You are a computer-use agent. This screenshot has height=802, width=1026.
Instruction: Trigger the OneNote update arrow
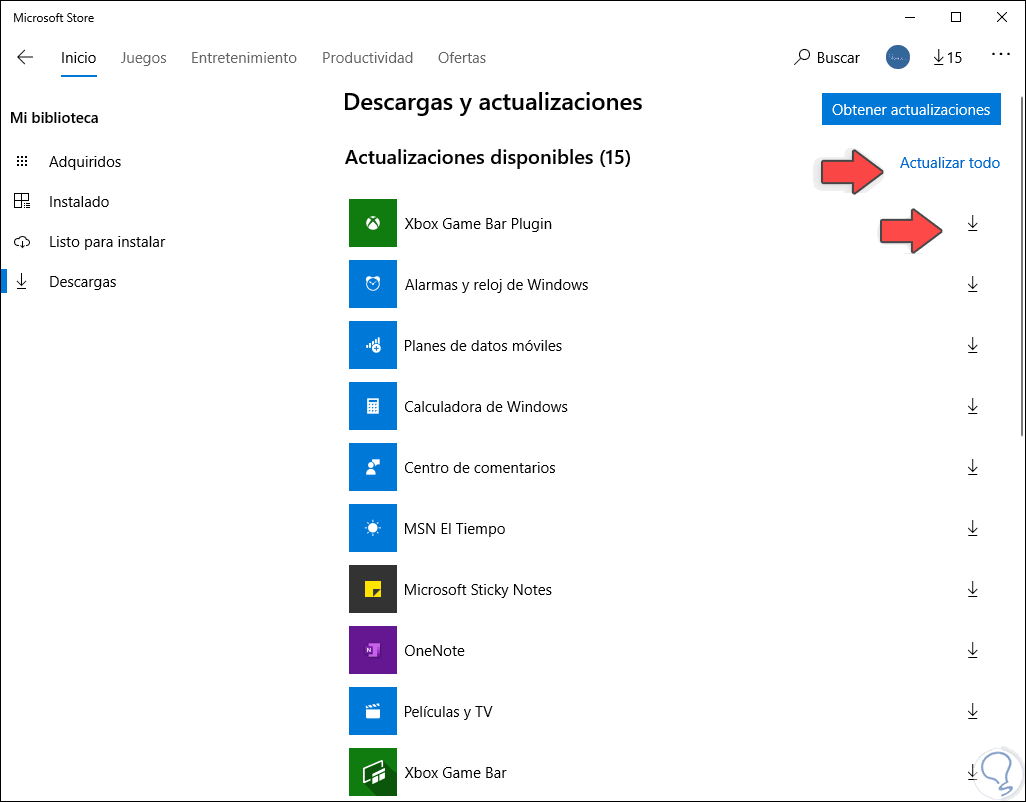coord(972,650)
